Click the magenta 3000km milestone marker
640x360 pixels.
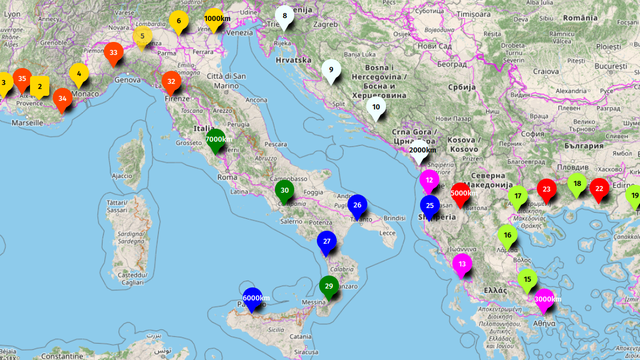pos(544,301)
